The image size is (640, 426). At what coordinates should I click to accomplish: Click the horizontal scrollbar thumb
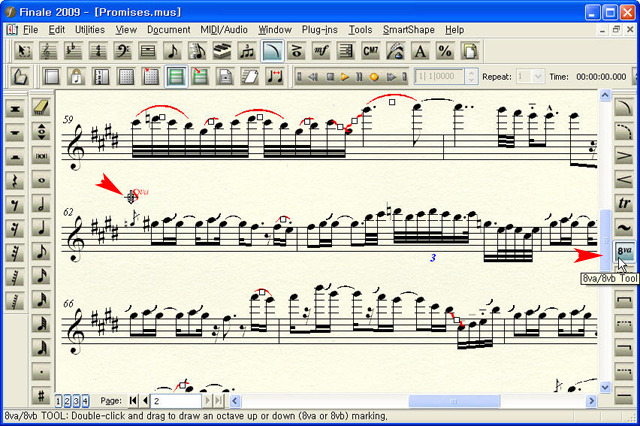[454, 401]
